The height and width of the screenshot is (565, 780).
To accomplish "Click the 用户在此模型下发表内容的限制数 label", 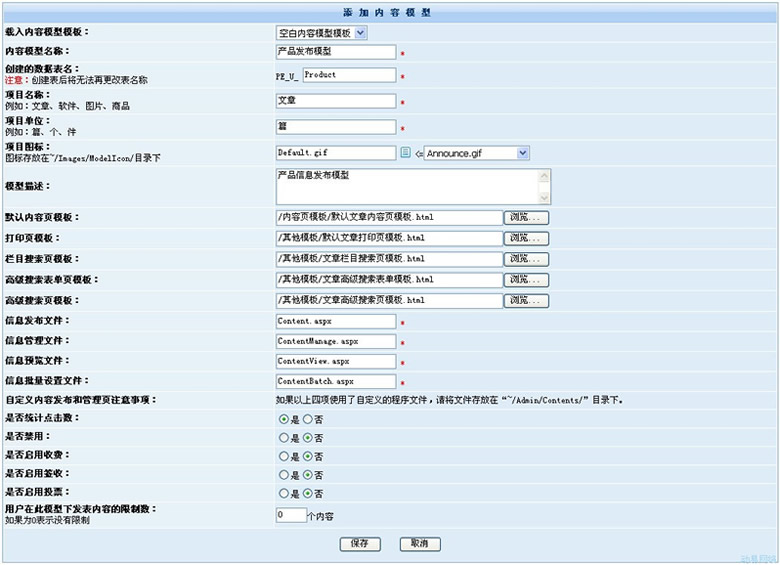I will (81, 509).
